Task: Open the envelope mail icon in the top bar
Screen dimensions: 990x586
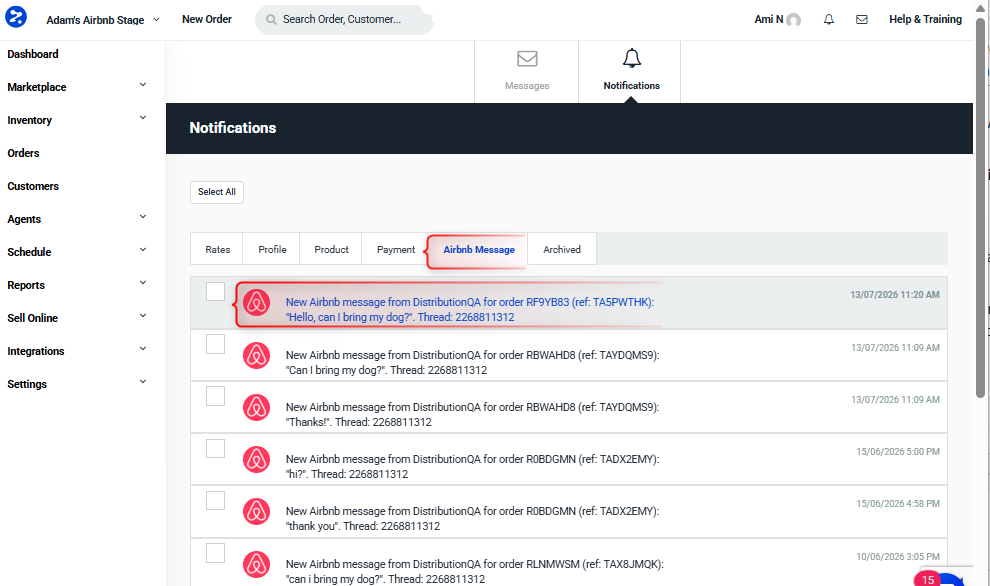Action: [x=861, y=20]
